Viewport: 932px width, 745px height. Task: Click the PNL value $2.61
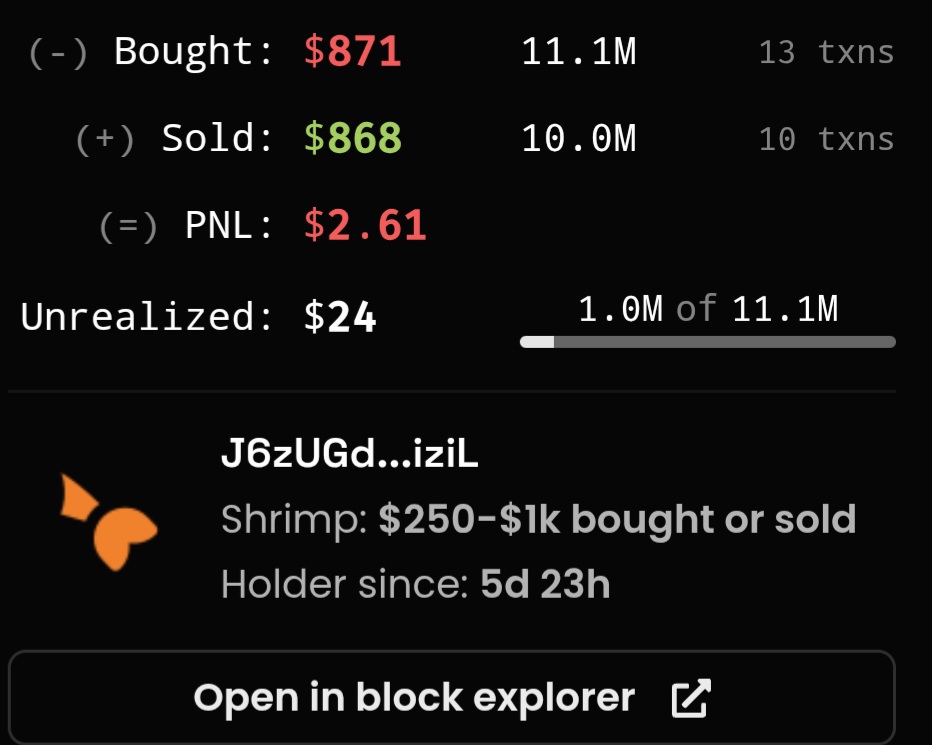pos(365,225)
